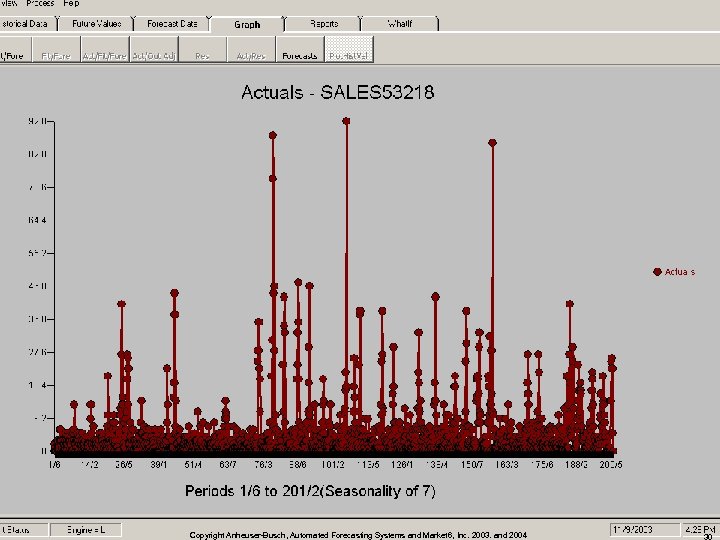Click the copyright Anheuser-Busch text

click(x=358, y=535)
